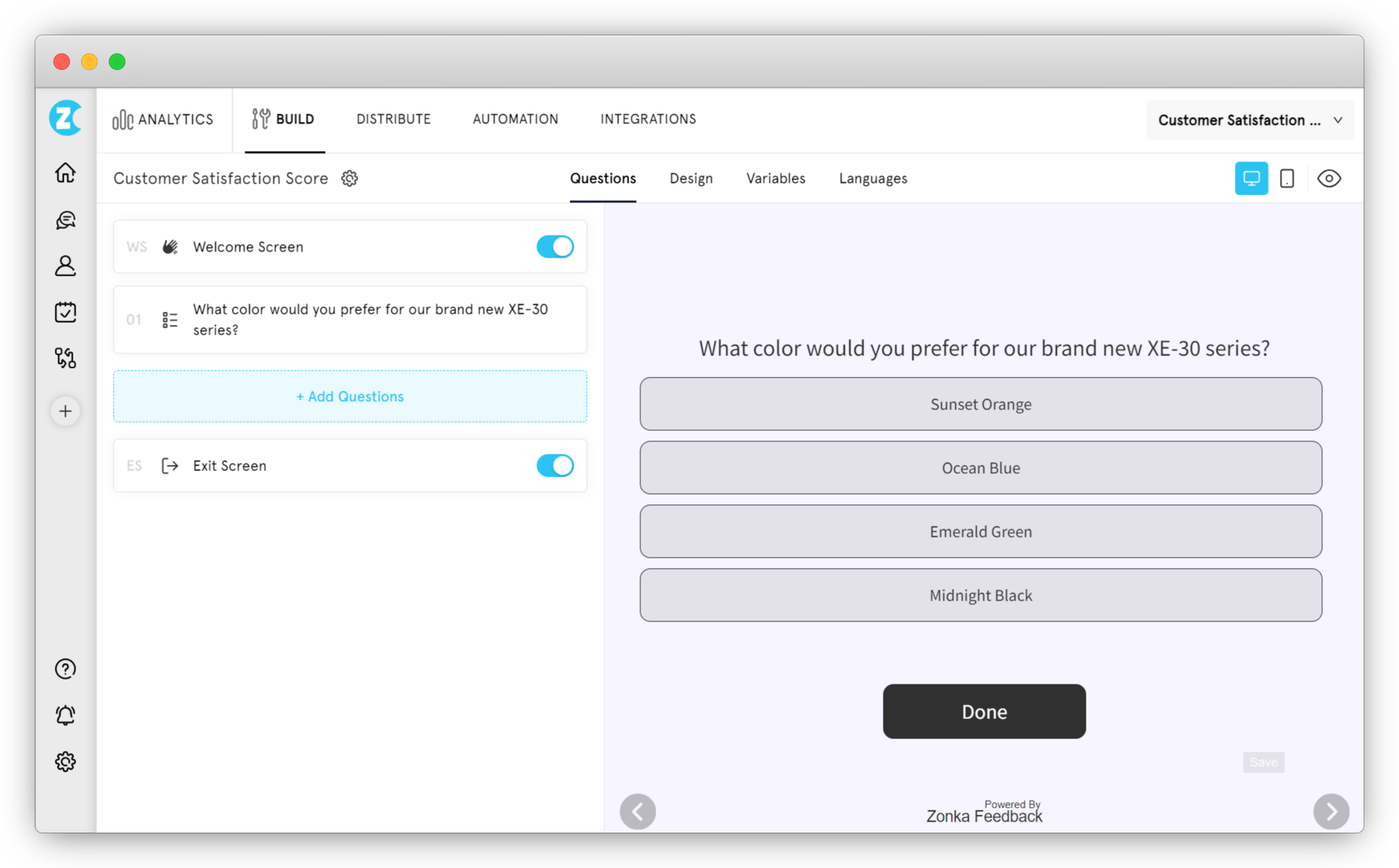The width and height of the screenshot is (1399, 868).
Task: Switch to the Variables tab
Action: (775, 177)
